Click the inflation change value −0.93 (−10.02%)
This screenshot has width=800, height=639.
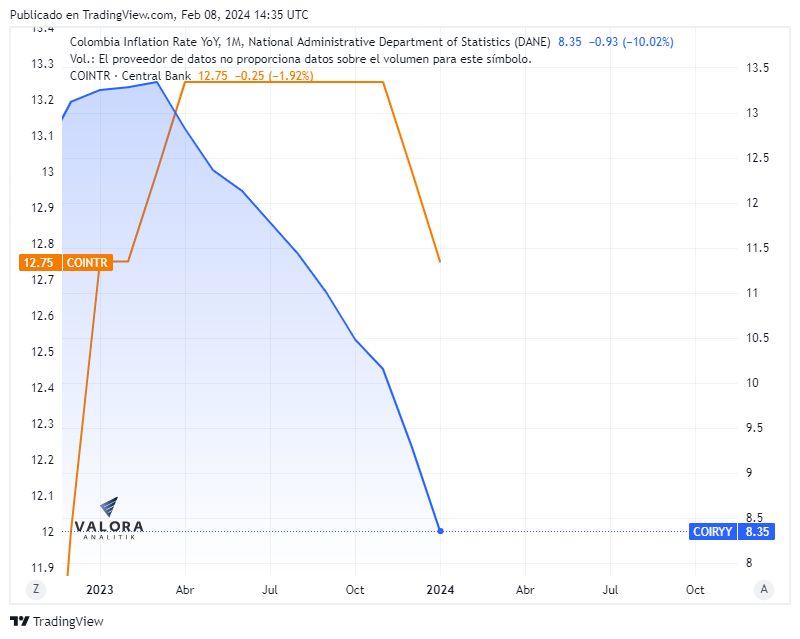click(x=630, y=42)
